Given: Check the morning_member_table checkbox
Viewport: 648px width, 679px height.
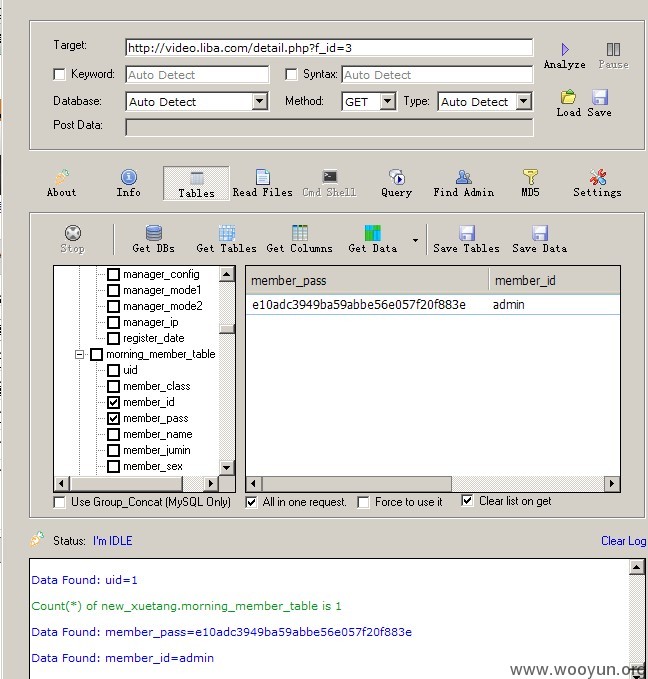Looking at the screenshot, I should (97, 354).
